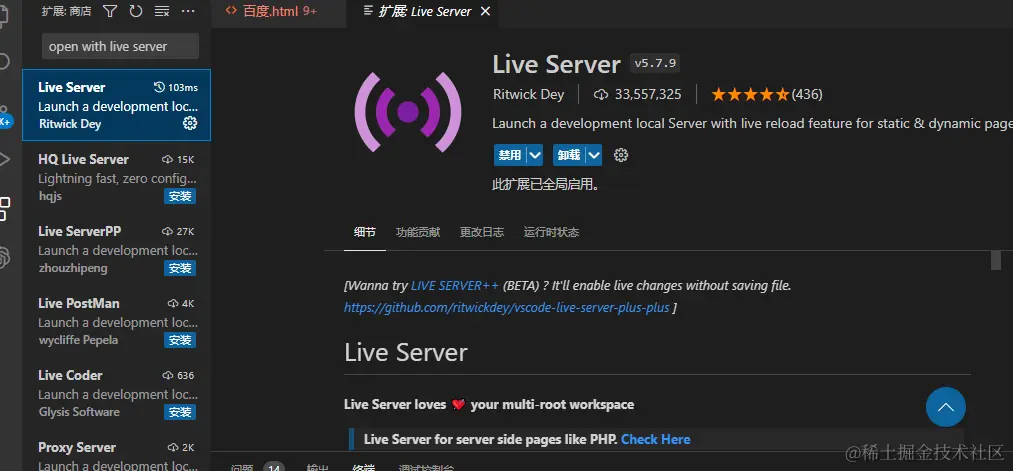Clear extension search results icon
Image resolution: width=1013 pixels, height=471 pixels.
tap(162, 11)
